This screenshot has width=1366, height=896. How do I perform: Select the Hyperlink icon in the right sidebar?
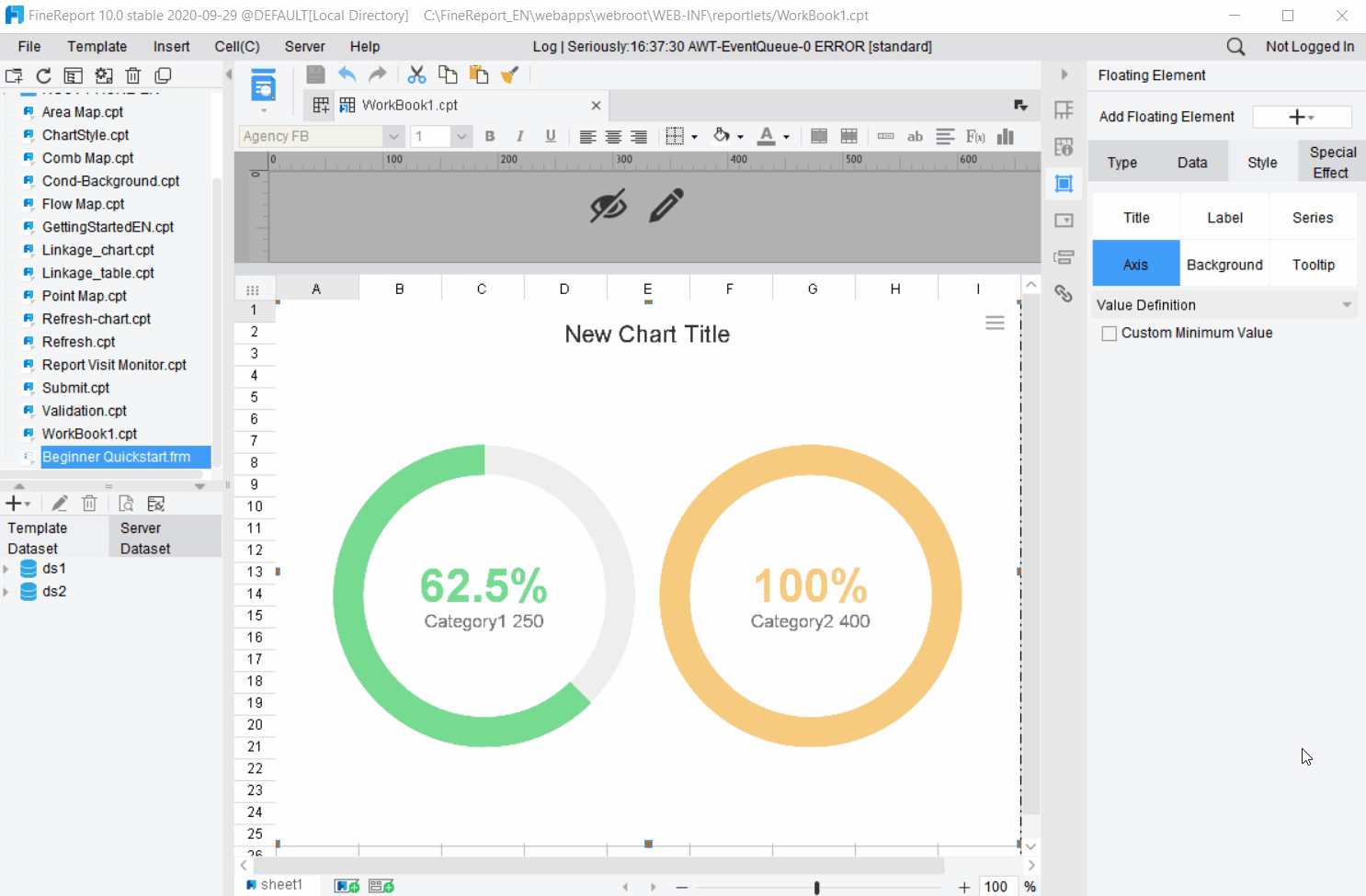coord(1064,293)
